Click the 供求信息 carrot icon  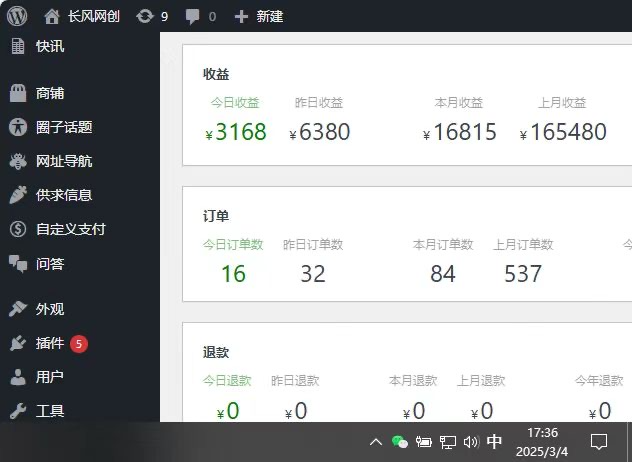pos(18,195)
